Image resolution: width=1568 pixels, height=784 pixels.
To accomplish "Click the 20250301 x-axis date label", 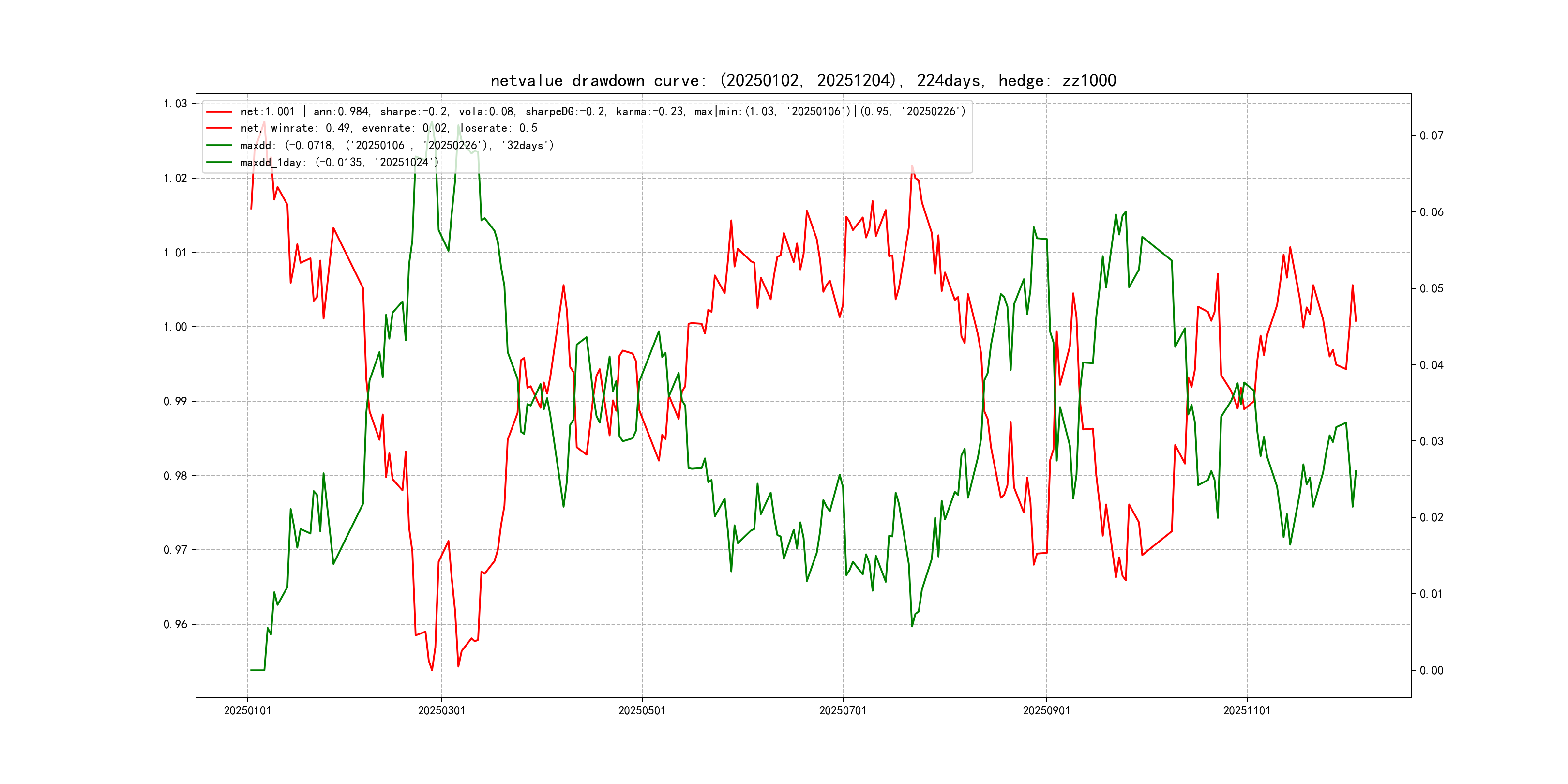I will click(441, 711).
